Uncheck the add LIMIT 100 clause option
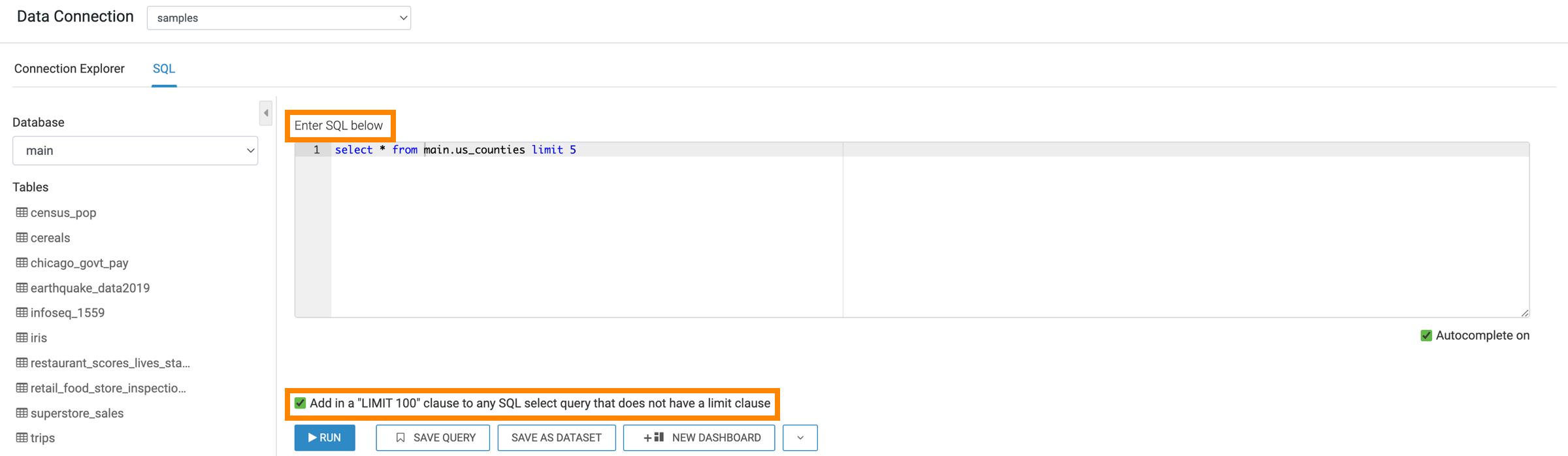1568x456 pixels. (x=301, y=403)
